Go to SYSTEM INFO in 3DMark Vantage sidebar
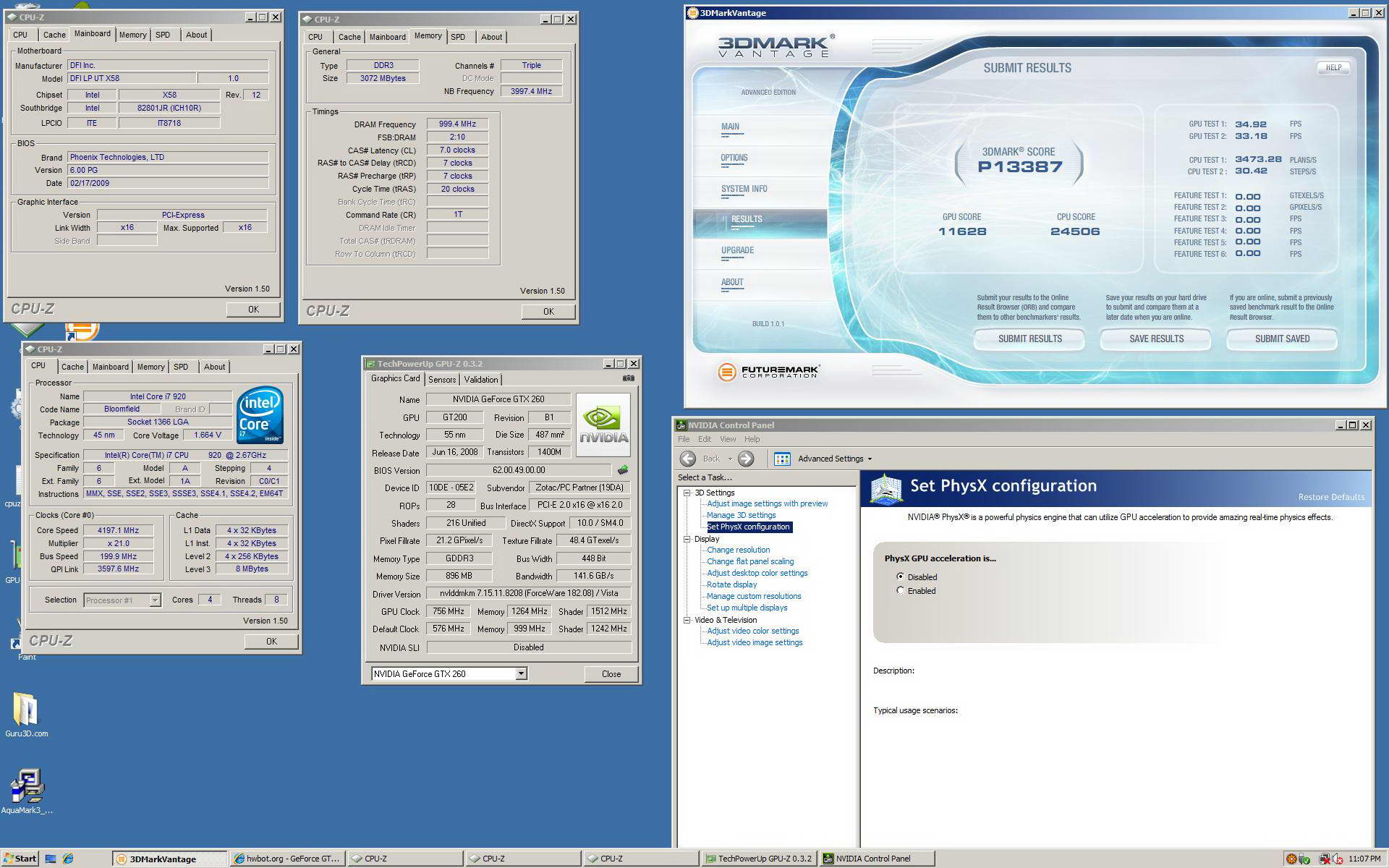The width and height of the screenshot is (1389, 868). click(x=744, y=189)
